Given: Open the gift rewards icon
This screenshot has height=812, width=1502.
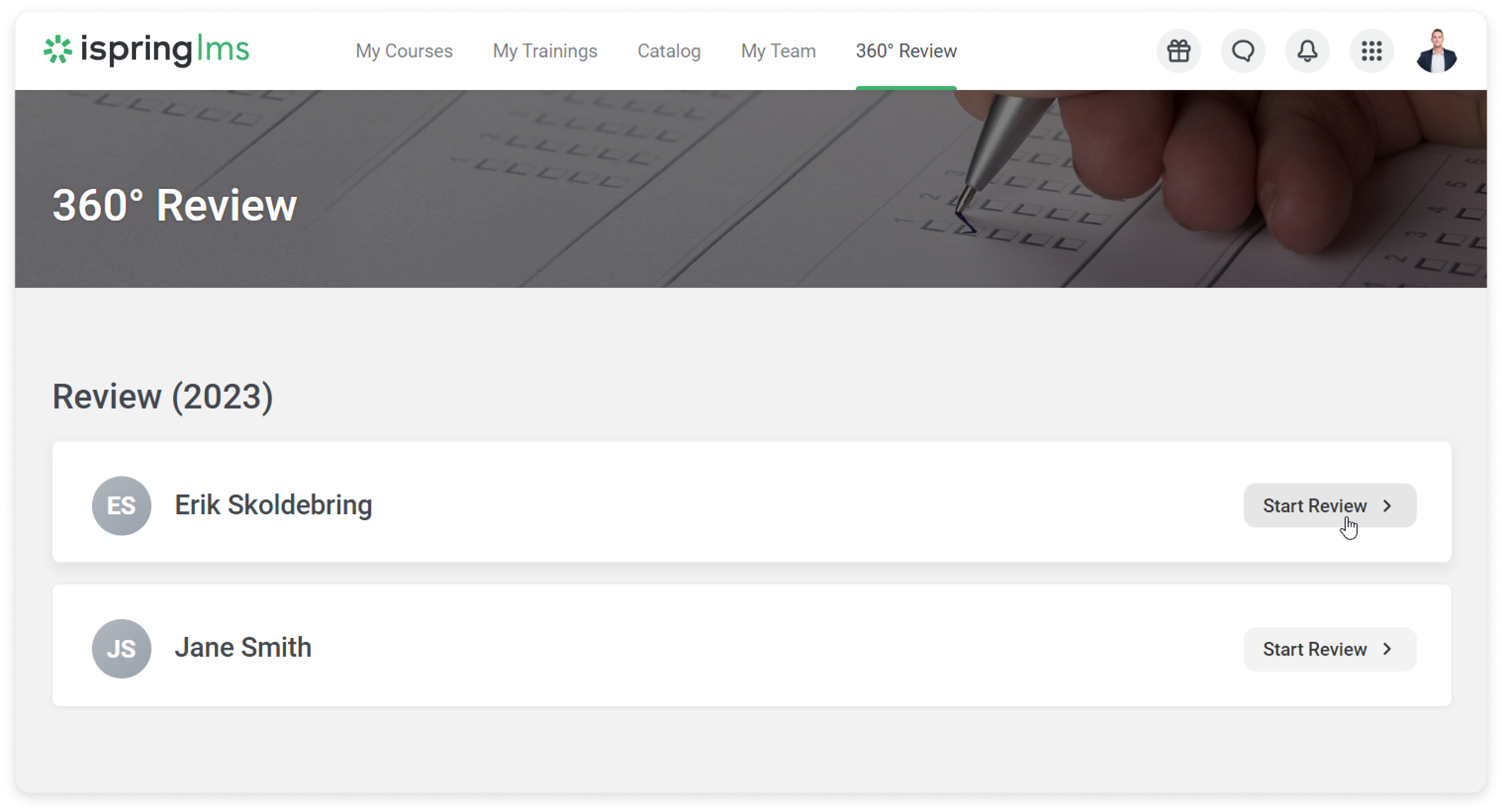Looking at the screenshot, I should tap(1178, 51).
